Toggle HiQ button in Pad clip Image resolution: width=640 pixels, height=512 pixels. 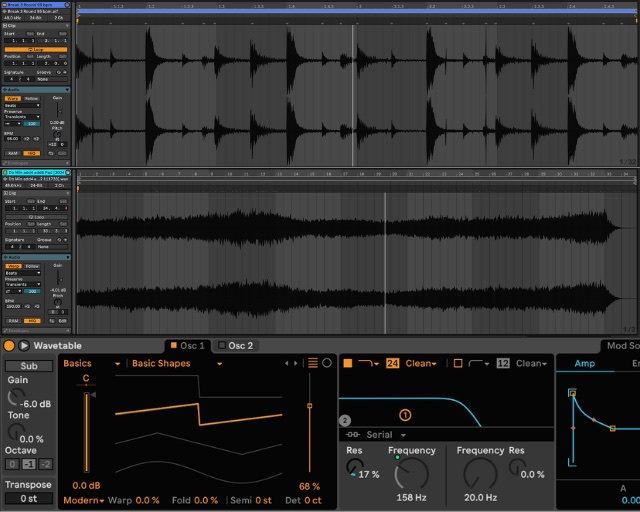click(x=32, y=321)
